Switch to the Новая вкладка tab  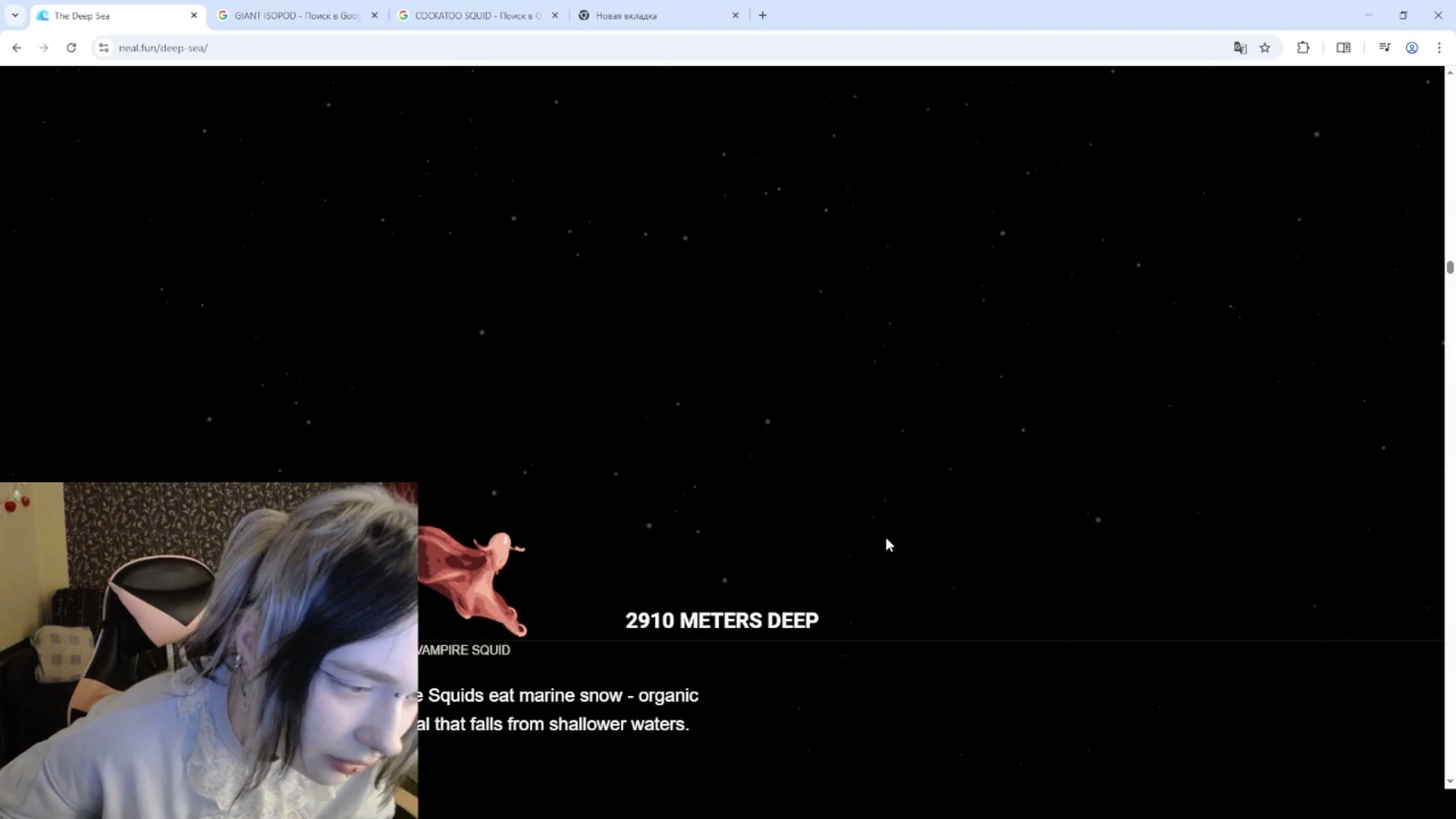[658, 15]
